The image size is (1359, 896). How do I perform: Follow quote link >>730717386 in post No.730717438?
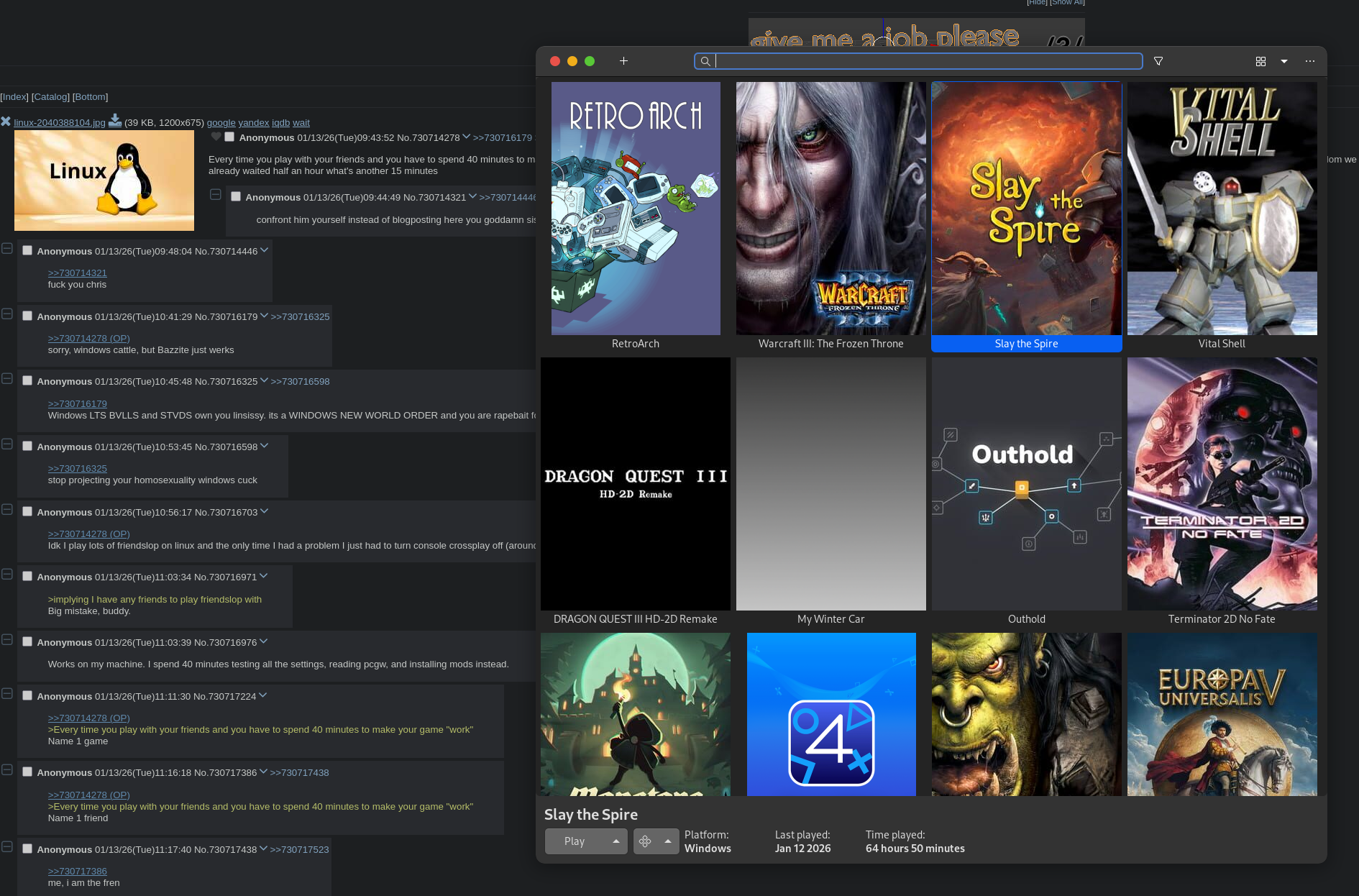coord(78,872)
